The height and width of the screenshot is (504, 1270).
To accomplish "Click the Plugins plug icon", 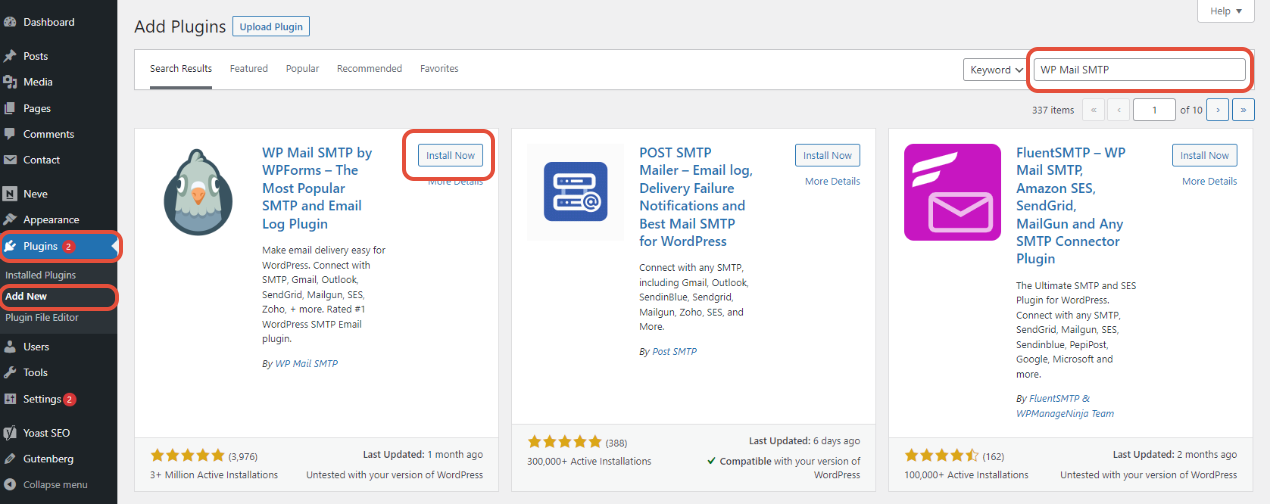I will 10,246.
